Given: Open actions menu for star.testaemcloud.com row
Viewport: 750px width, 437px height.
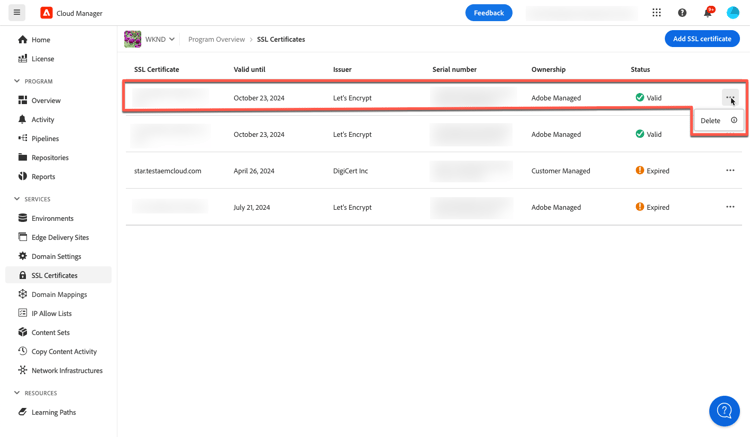Looking at the screenshot, I should 730,170.
